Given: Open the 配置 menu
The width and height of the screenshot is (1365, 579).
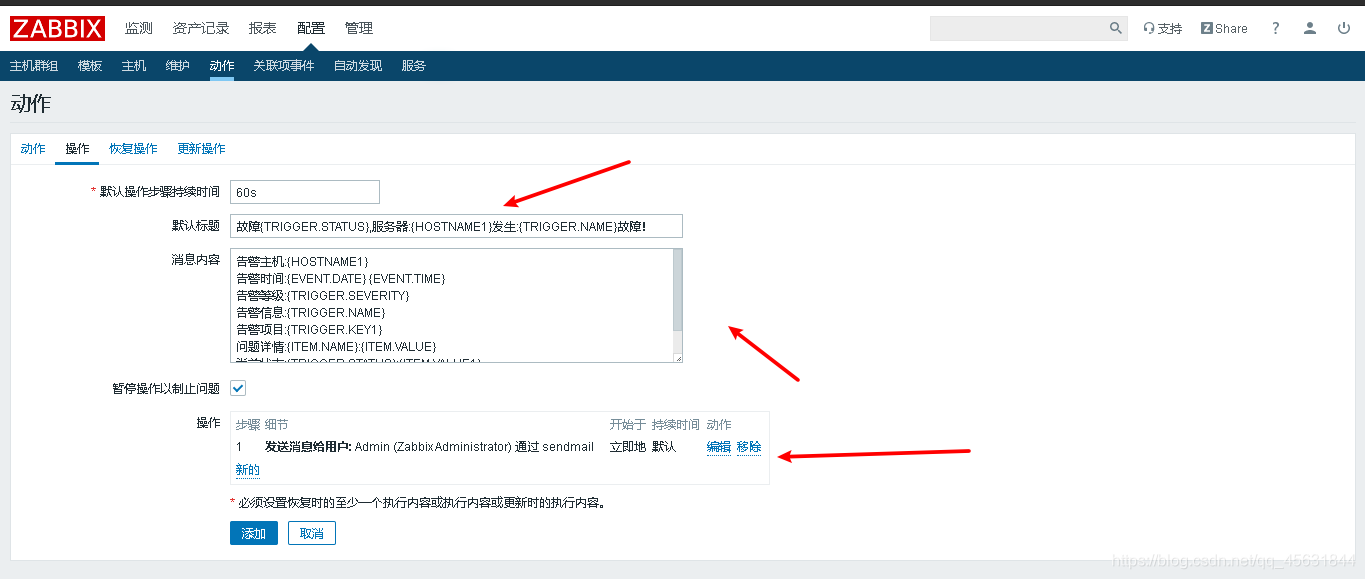Looking at the screenshot, I should (x=311, y=28).
